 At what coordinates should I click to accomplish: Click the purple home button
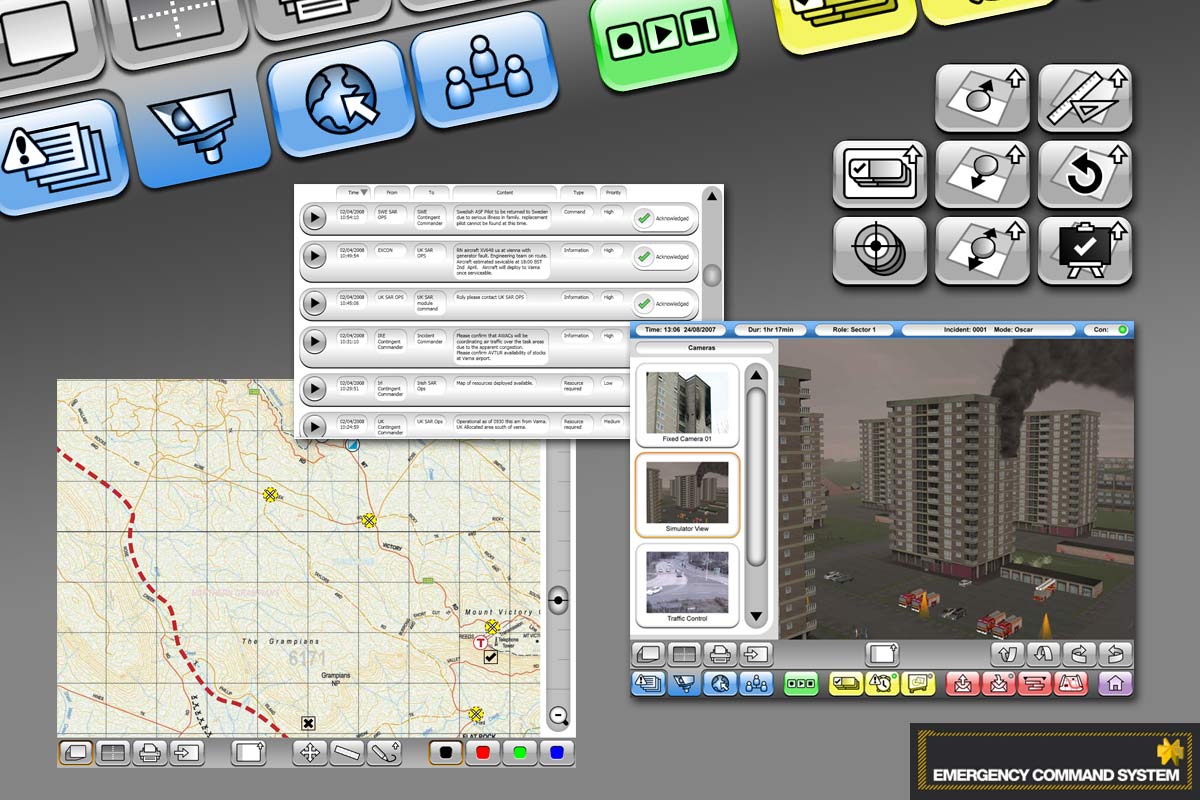tap(1114, 683)
